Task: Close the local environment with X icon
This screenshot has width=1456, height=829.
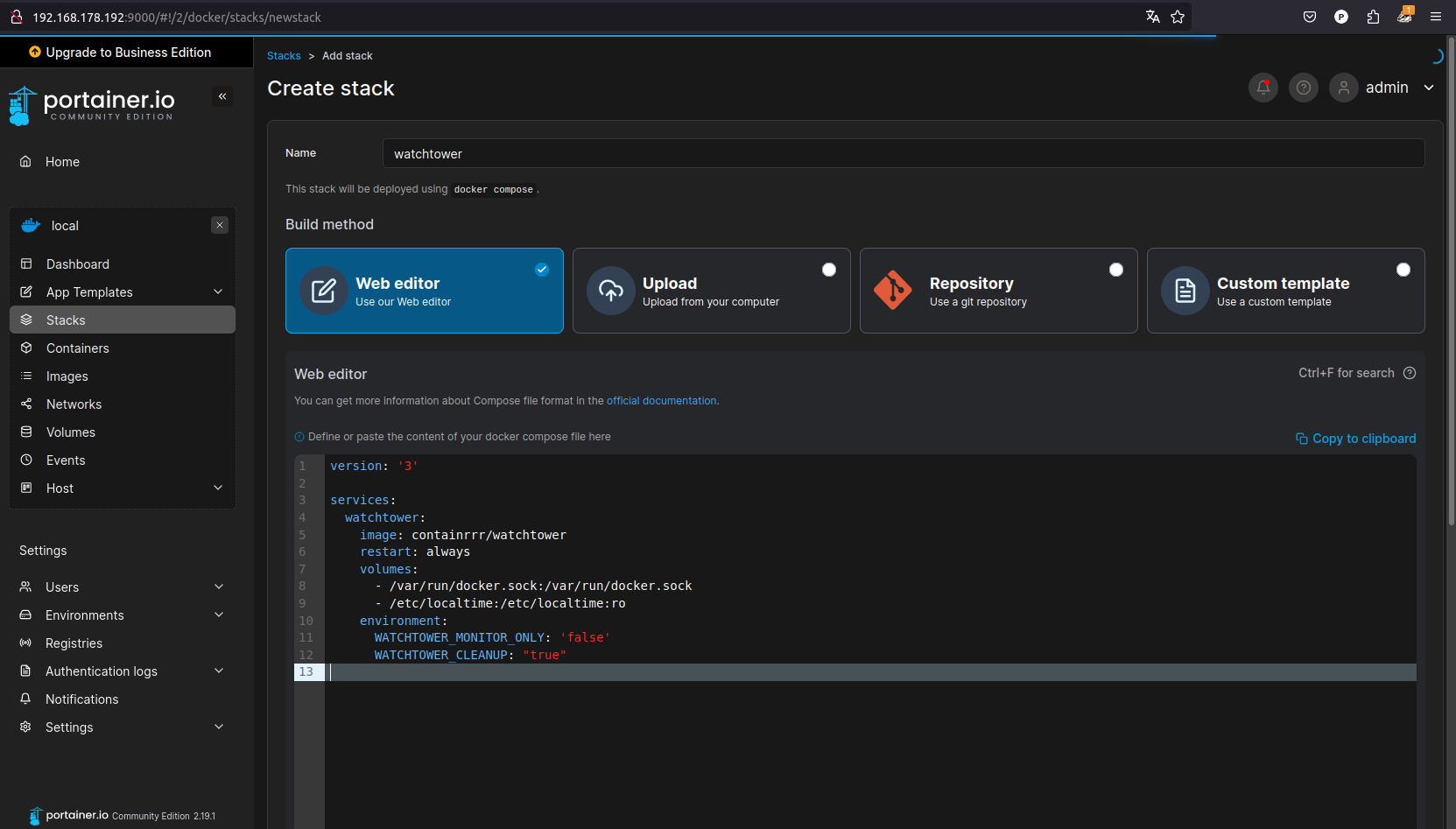Action: click(x=220, y=225)
